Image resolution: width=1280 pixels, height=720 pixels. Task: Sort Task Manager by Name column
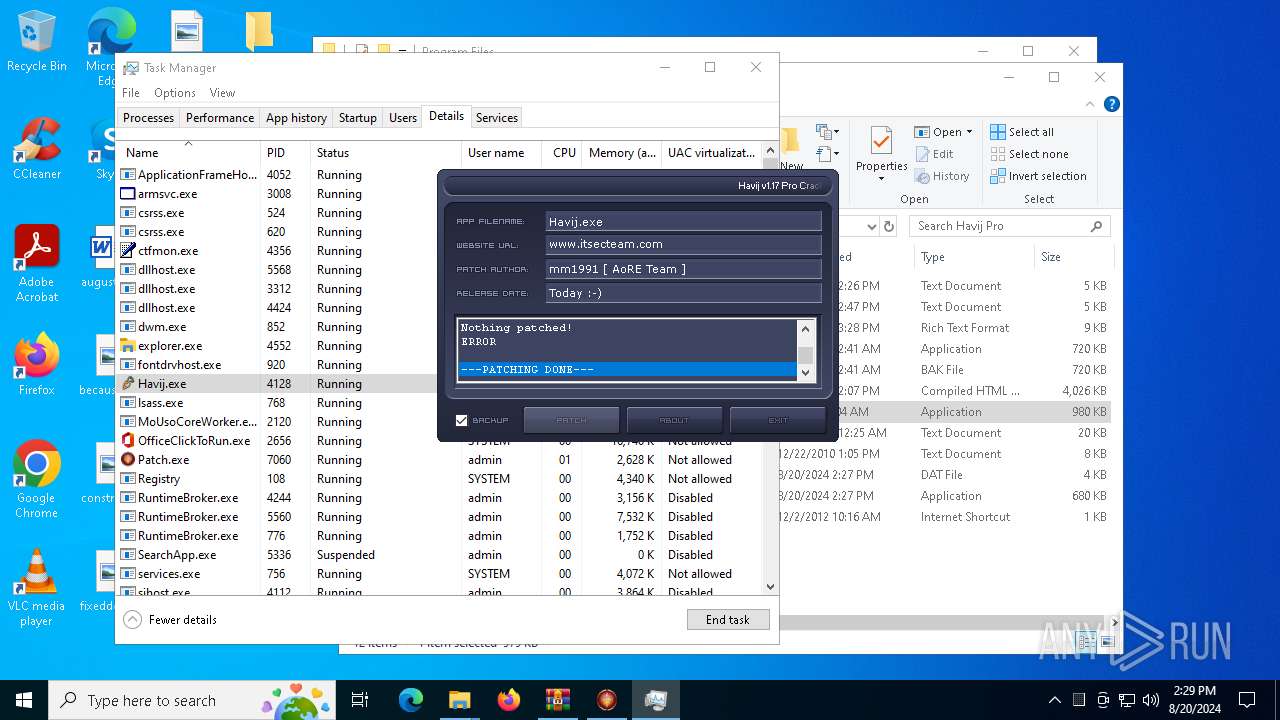pos(188,153)
